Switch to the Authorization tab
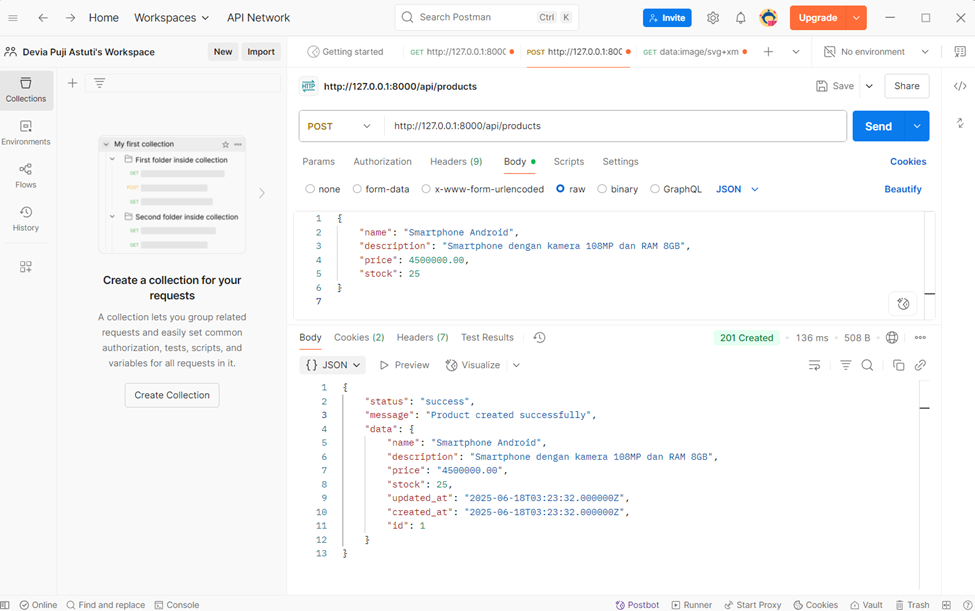975x611 pixels. [382, 161]
